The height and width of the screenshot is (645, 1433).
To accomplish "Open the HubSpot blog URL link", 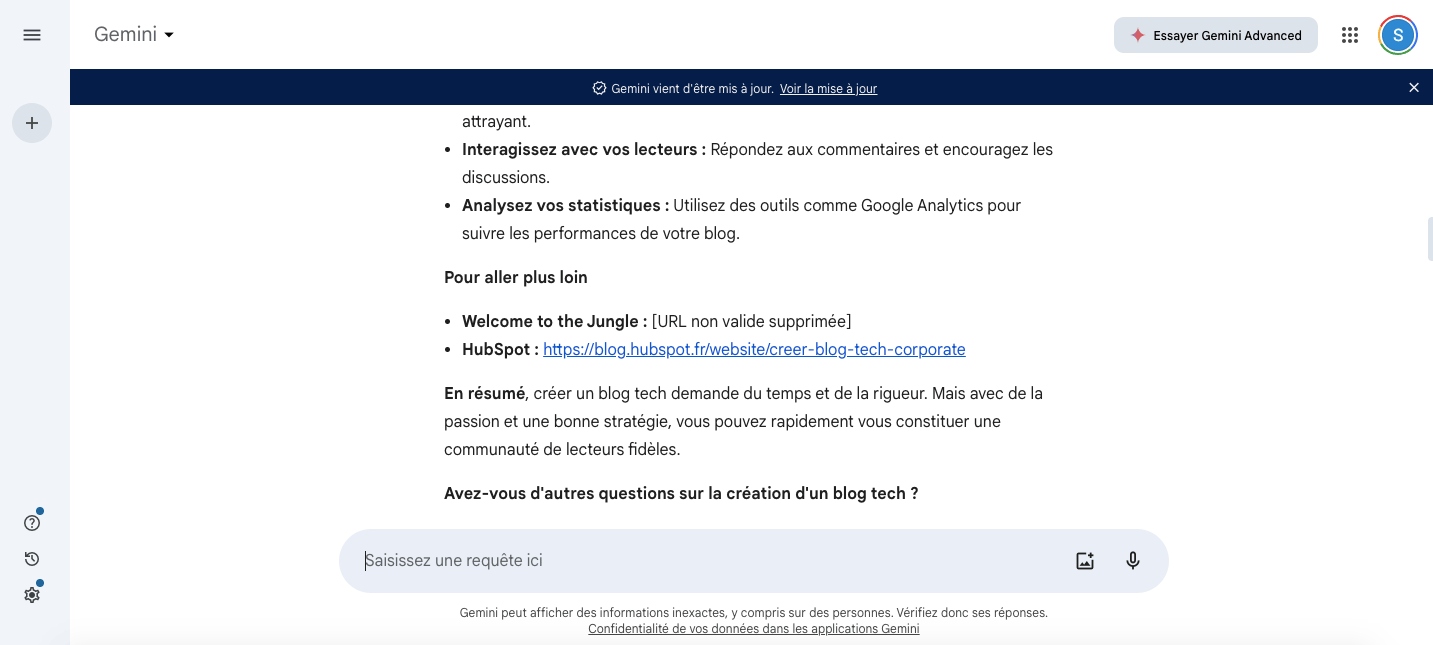I will 754,350.
